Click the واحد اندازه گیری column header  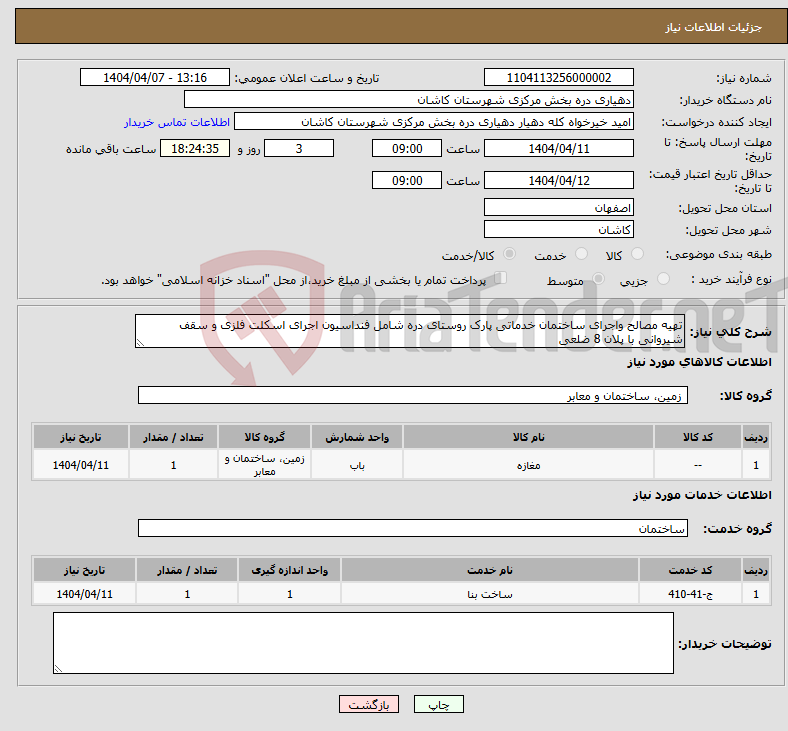coord(289,570)
